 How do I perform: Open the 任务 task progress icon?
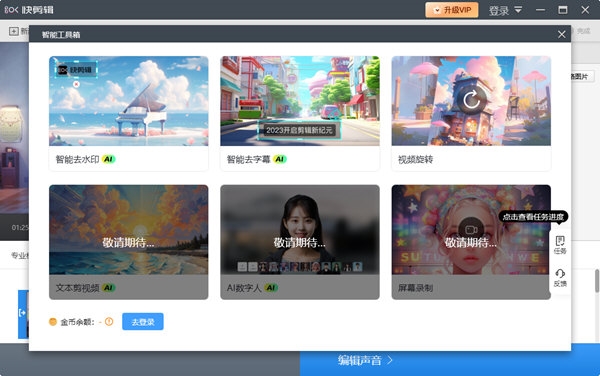(x=560, y=245)
